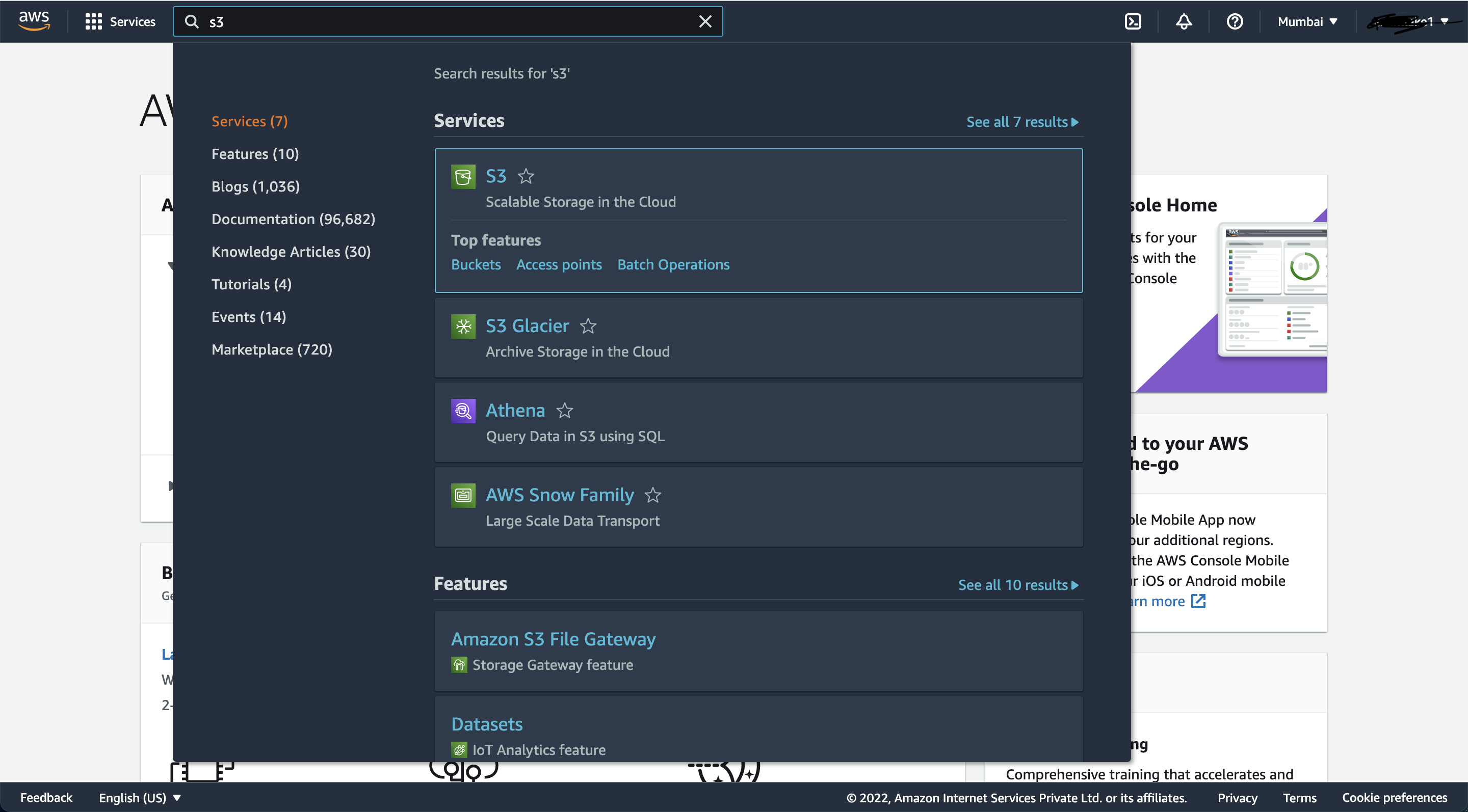This screenshot has height=812, width=1468.
Task: Click the Storage Gateway feature icon
Action: tap(459, 664)
